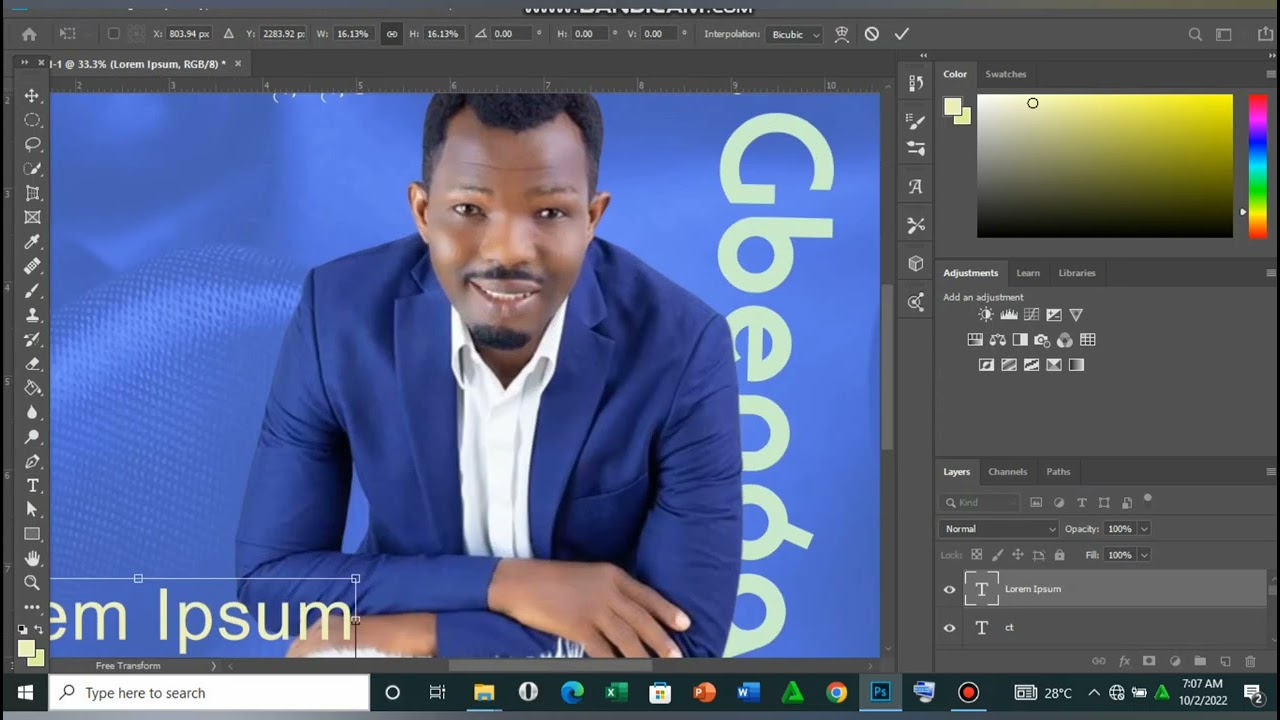Click the foreground color swatch in Color panel
This screenshot has height=720, width=1280.
[x=952, y=107]
